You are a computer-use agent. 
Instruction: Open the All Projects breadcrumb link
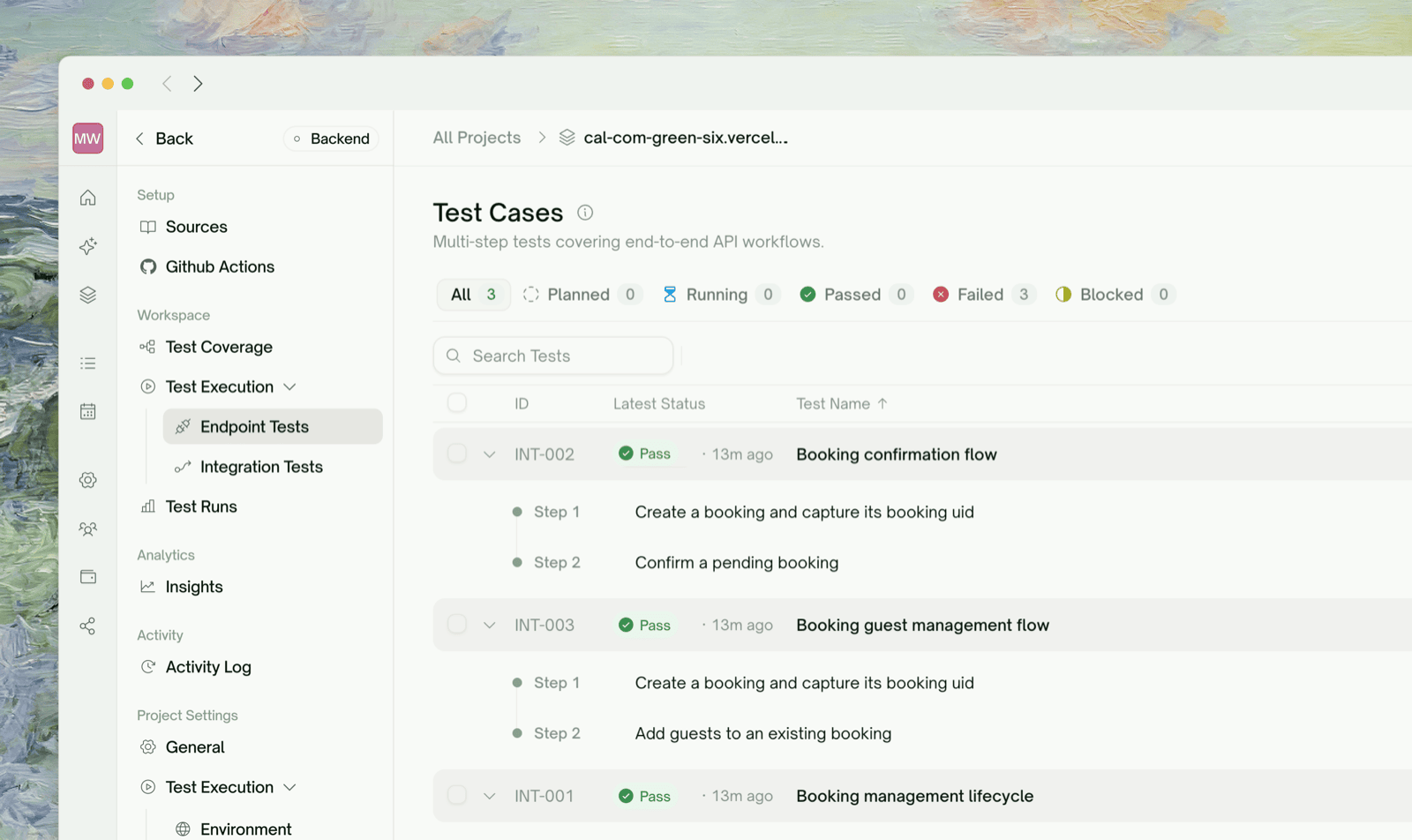(477, 138)
